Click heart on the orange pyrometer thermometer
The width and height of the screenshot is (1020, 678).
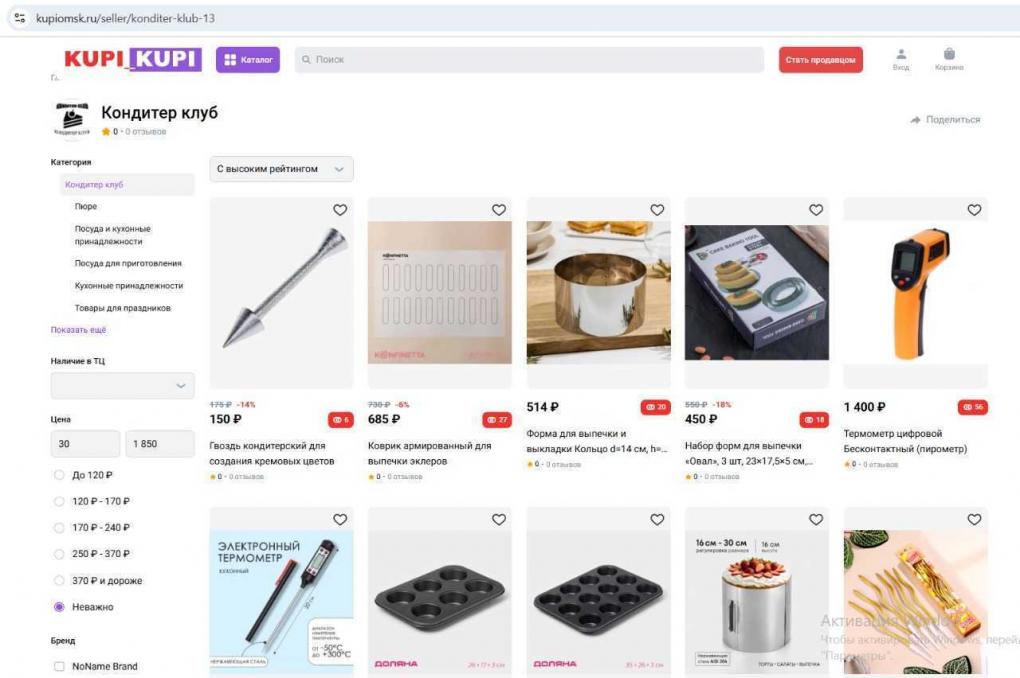(x=974, y=210)
